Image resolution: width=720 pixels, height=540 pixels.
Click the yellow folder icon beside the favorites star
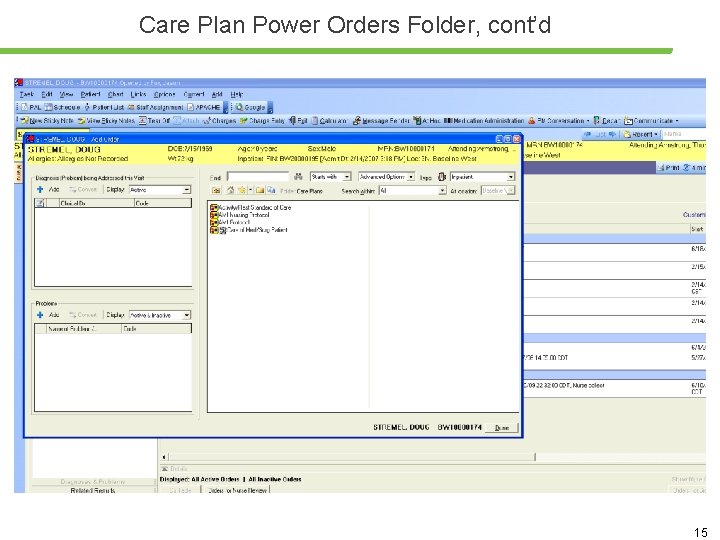(260, 190)
